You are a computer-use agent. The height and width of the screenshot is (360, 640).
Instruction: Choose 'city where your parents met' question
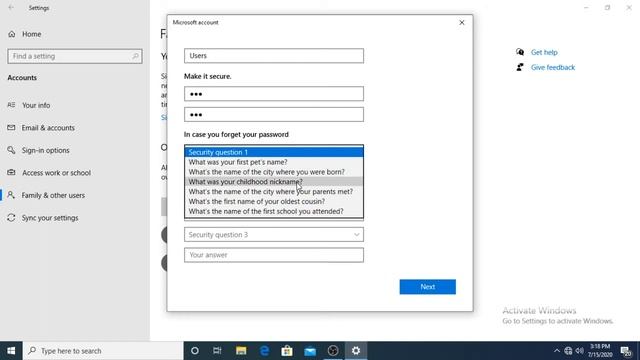pos(274,191)
